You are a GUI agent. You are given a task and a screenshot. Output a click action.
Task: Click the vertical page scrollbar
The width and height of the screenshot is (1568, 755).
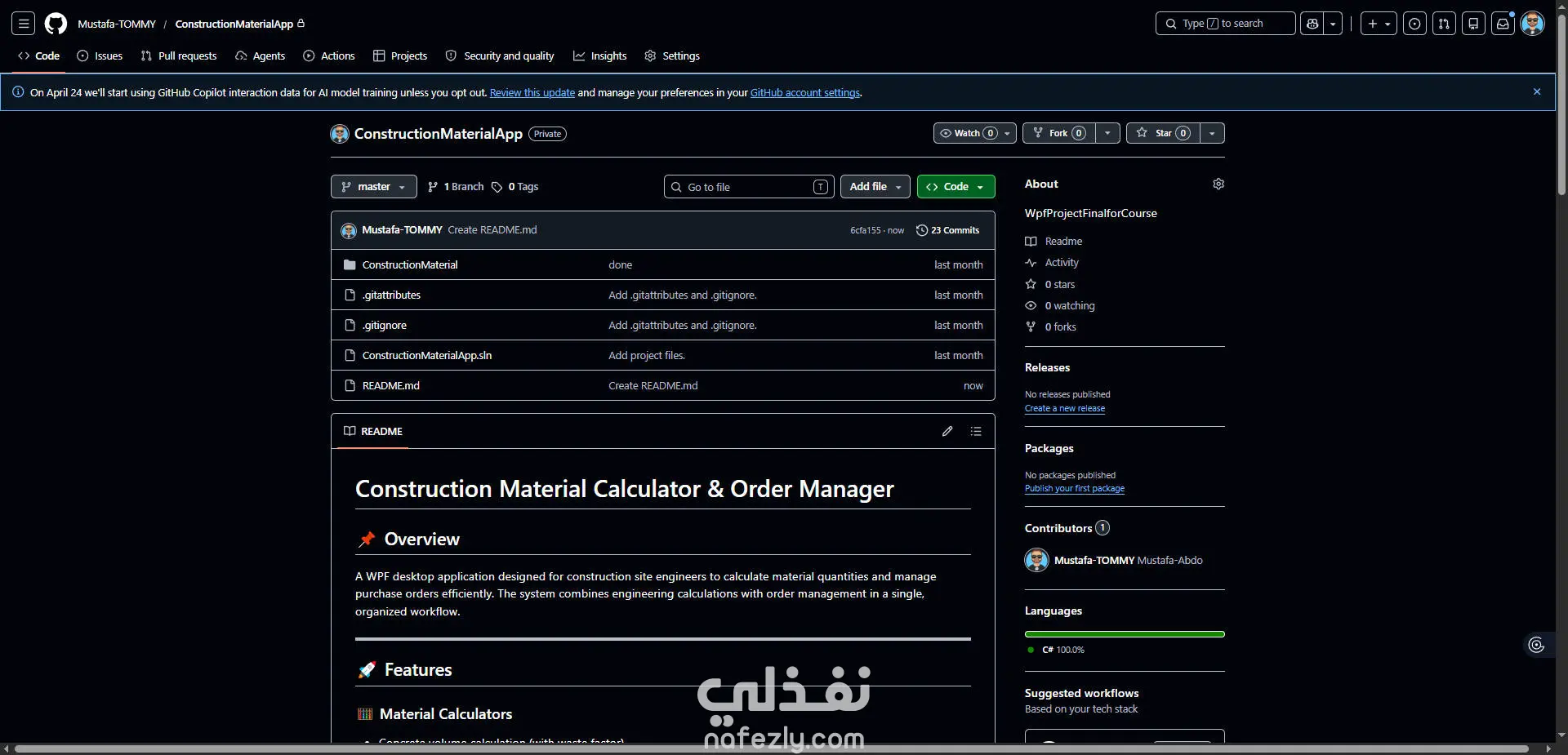1561,106
